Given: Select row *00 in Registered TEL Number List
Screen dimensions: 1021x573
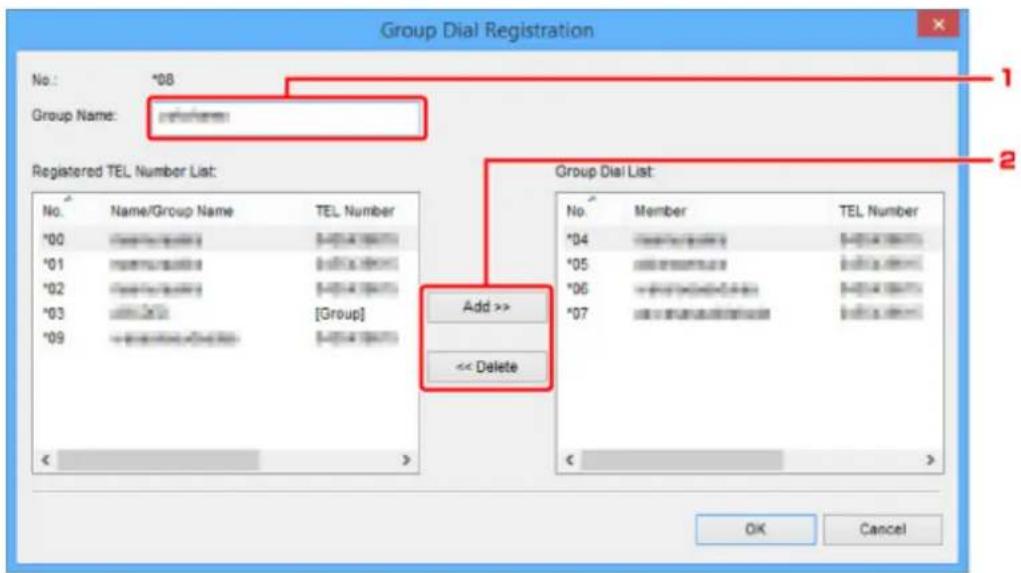Looking at the screenshot, I should (226, 240).
